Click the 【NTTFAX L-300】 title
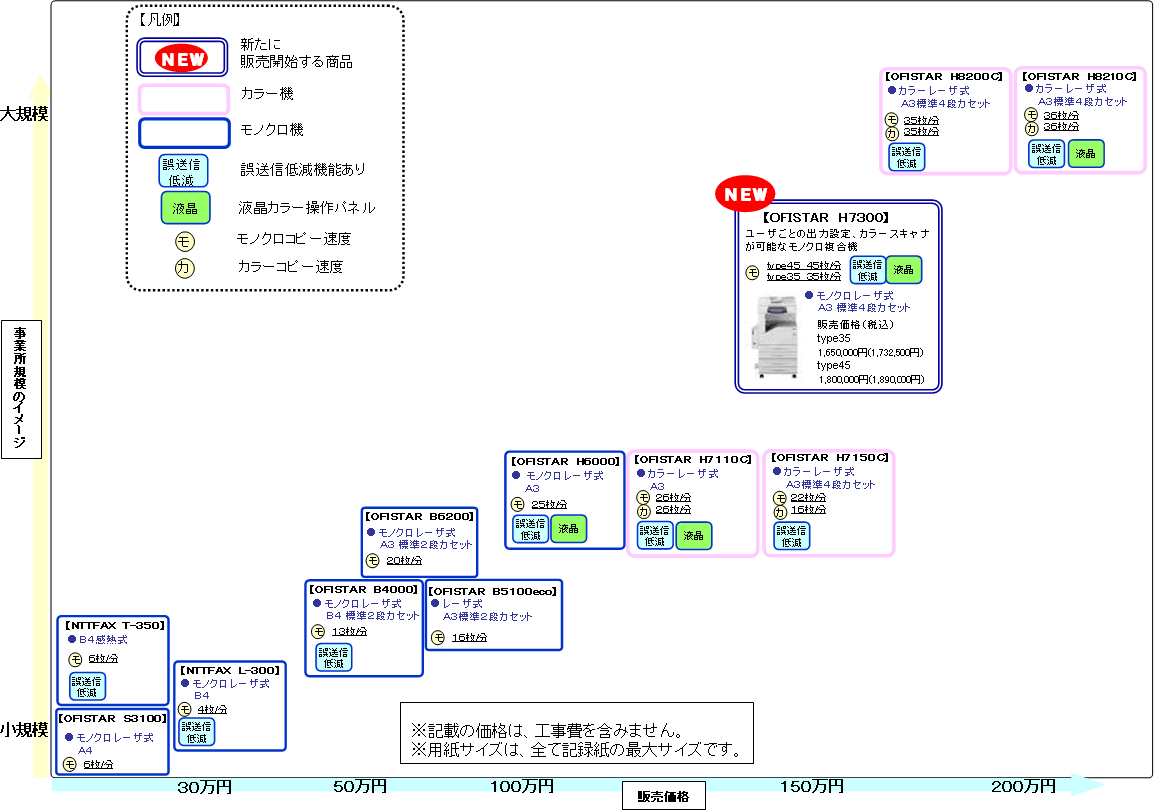 coord(230,670)
